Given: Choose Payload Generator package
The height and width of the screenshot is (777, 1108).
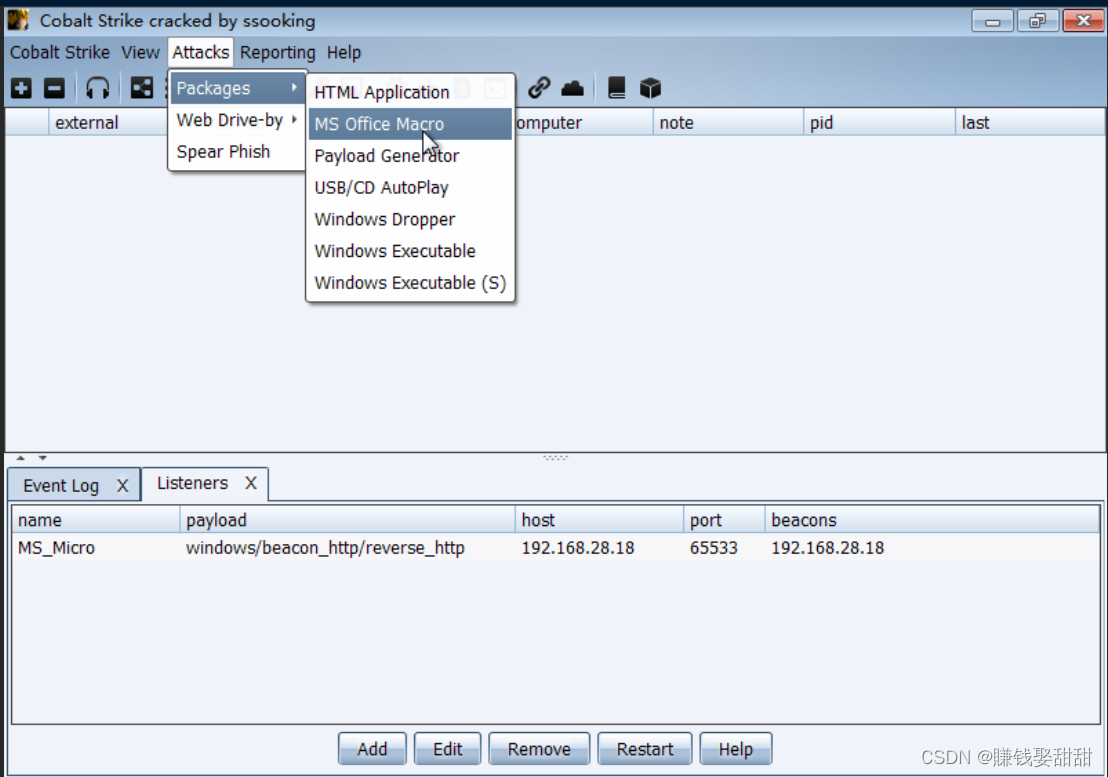Looking at the screenshot, I should 410,155.
